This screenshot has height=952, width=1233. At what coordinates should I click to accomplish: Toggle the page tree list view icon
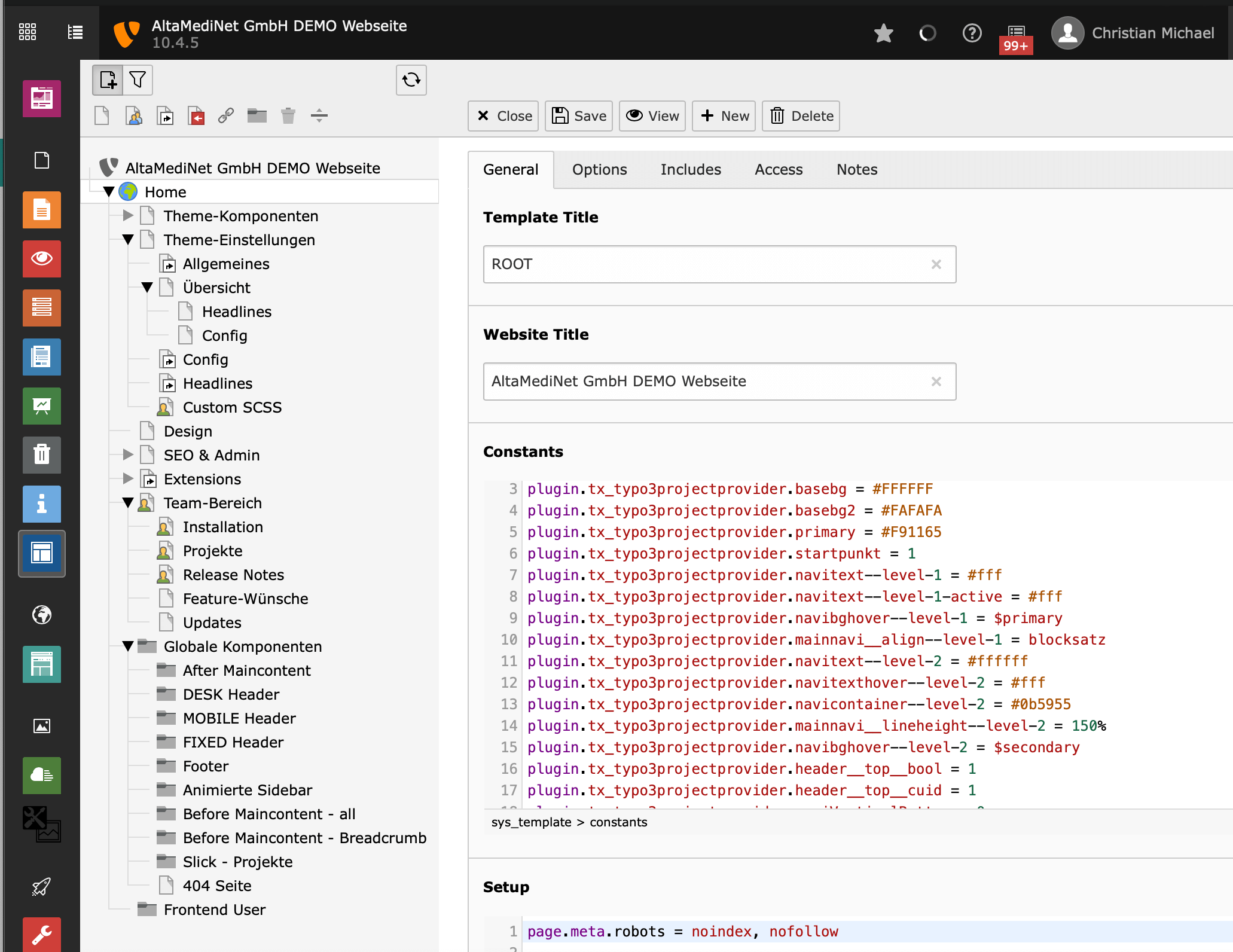pyautogui.click(x=75, y=32)
